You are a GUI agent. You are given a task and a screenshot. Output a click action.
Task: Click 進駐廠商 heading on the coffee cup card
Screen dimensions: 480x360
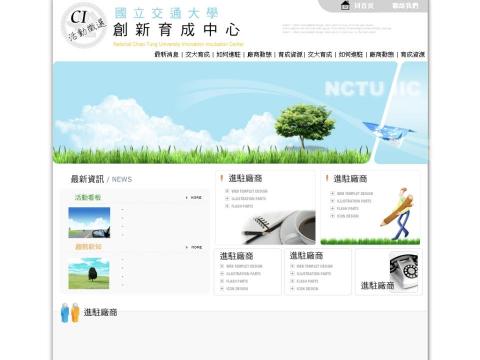tap(245, 178)
